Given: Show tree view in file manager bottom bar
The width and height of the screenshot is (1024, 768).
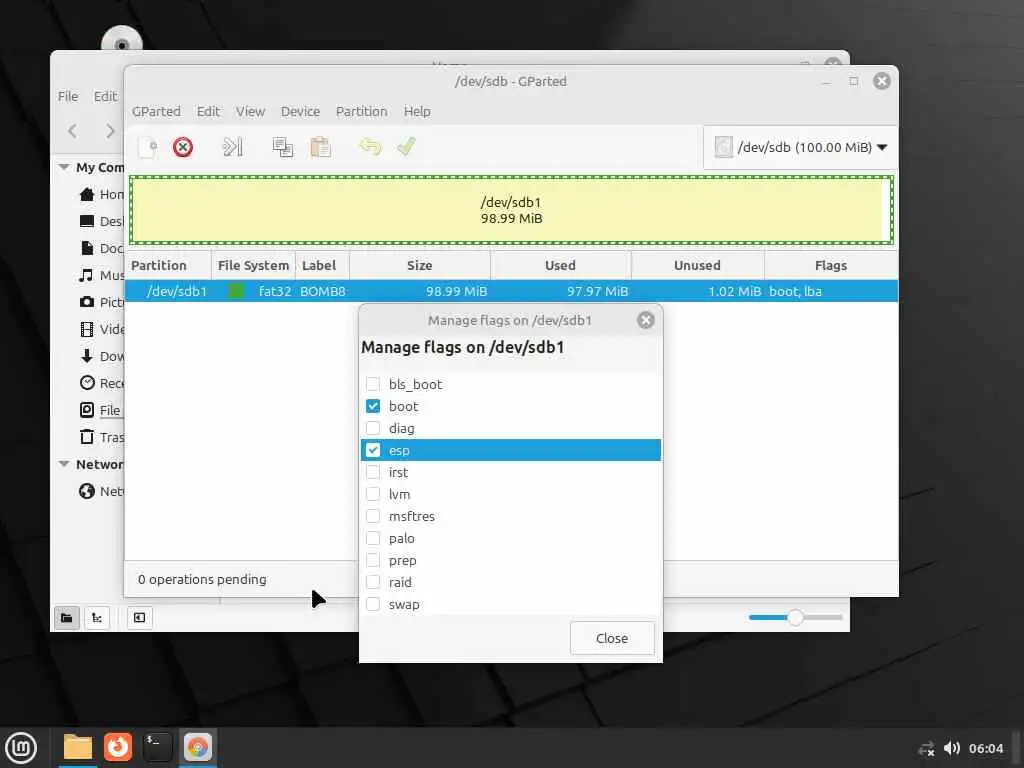Looking at the screenshot, I should pyautogui.click(x=97, y=618).
